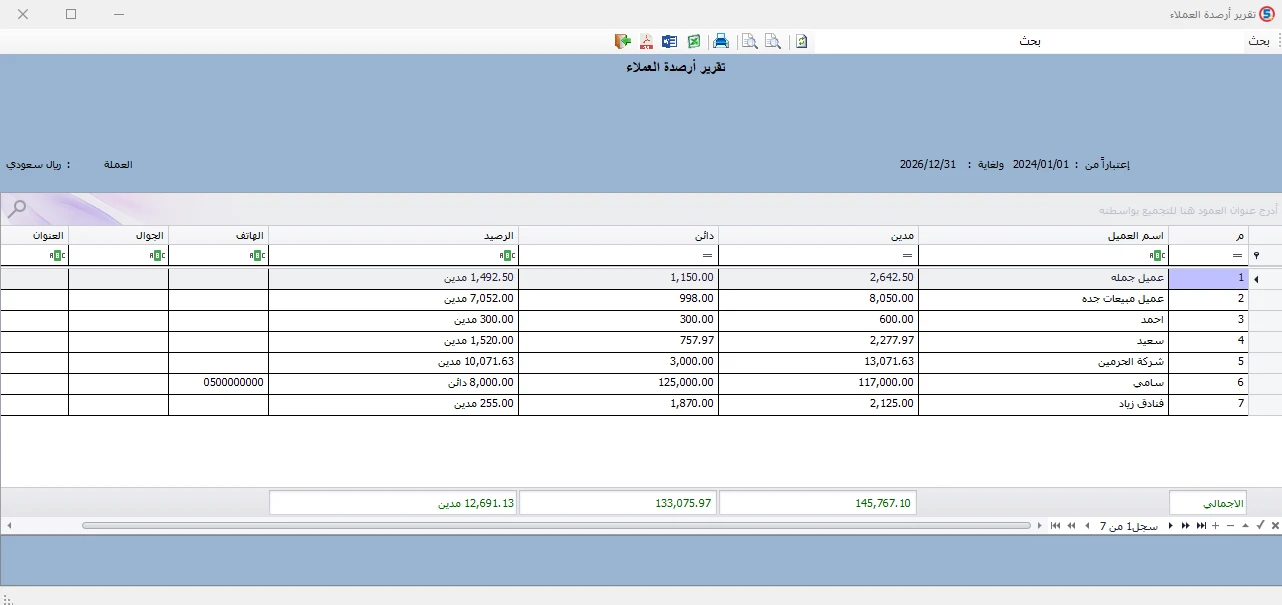The height and width of the screenshot is (605, 1282).
Task: Open filter condition for مدين column
Action: point(906,255)
